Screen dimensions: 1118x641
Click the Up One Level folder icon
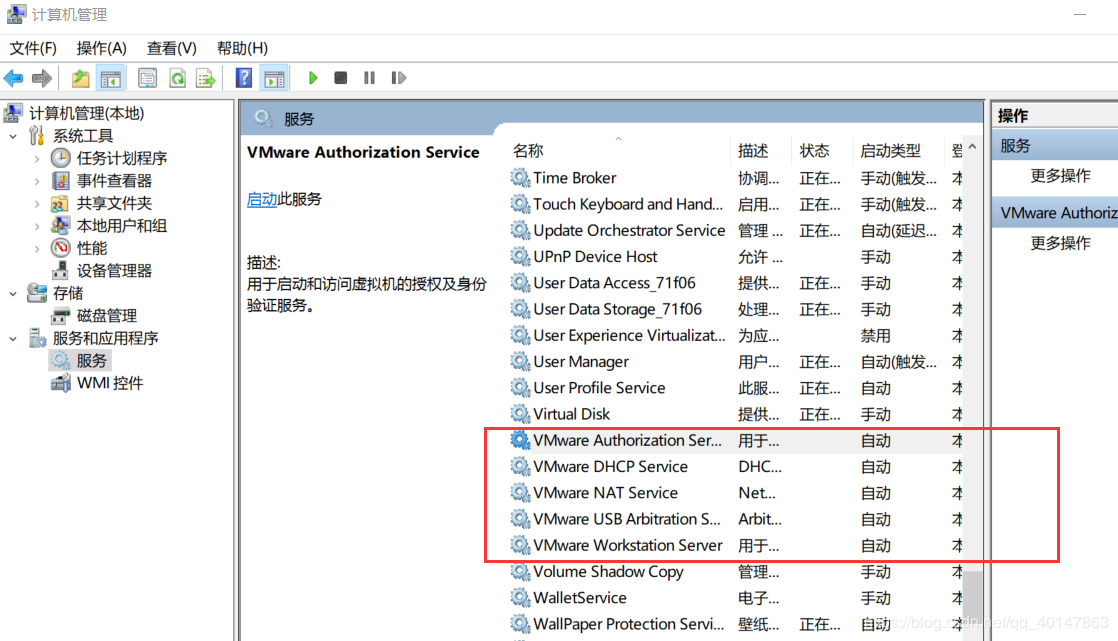(81, 78)
